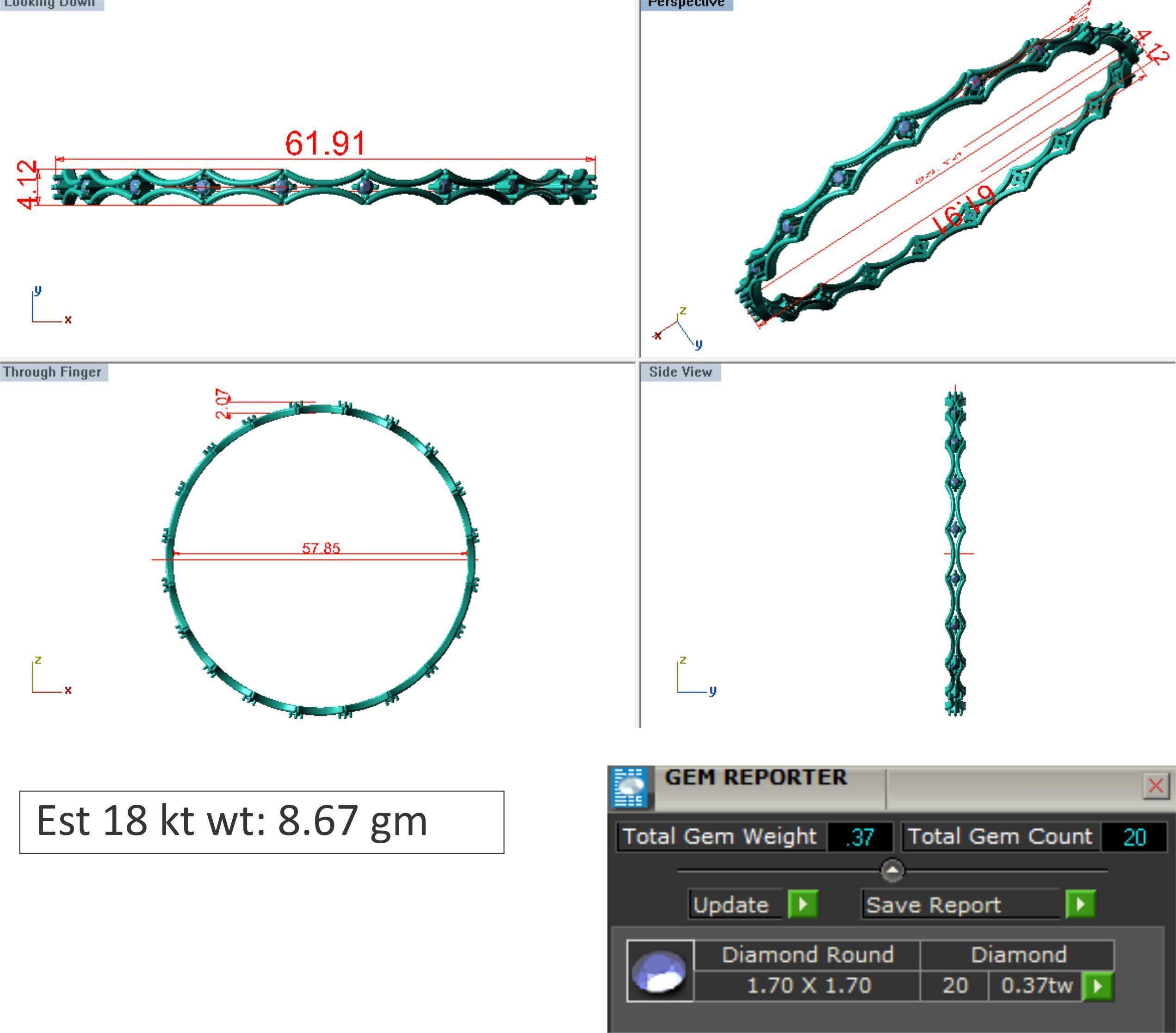
Task: Click the Total Gem Weight value .37
Action: (860, 837)
